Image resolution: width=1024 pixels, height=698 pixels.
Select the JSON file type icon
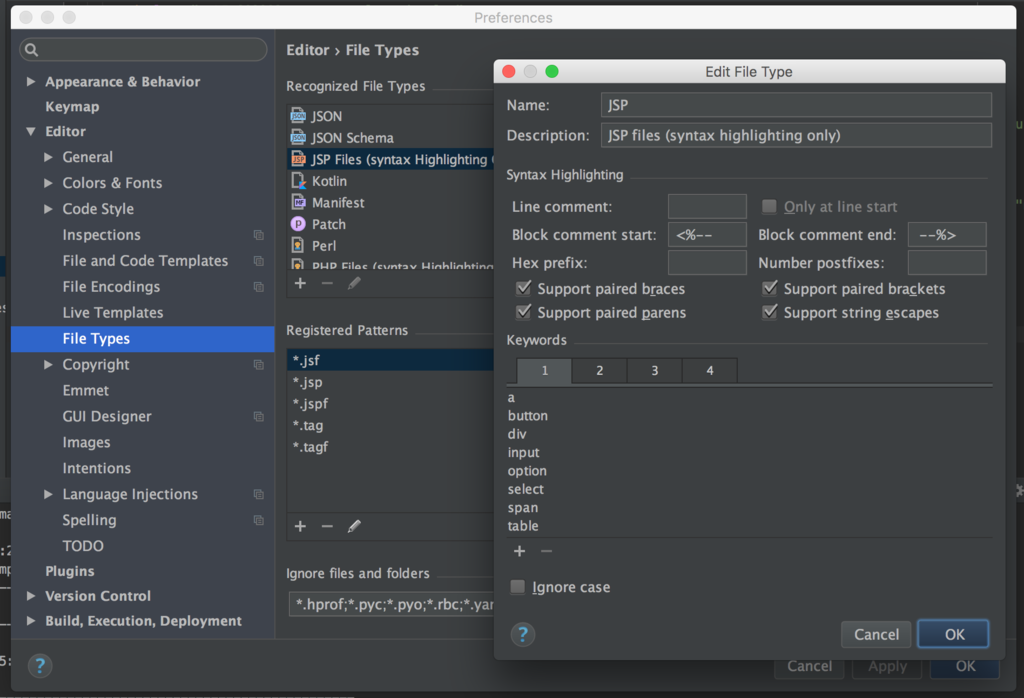pyautogui.click(x=300, y=116)
